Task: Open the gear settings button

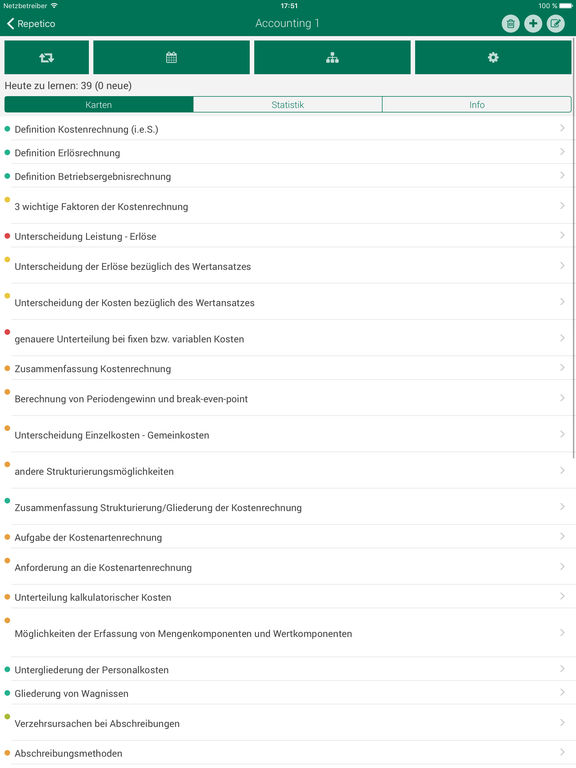Action: click(493, 57)
